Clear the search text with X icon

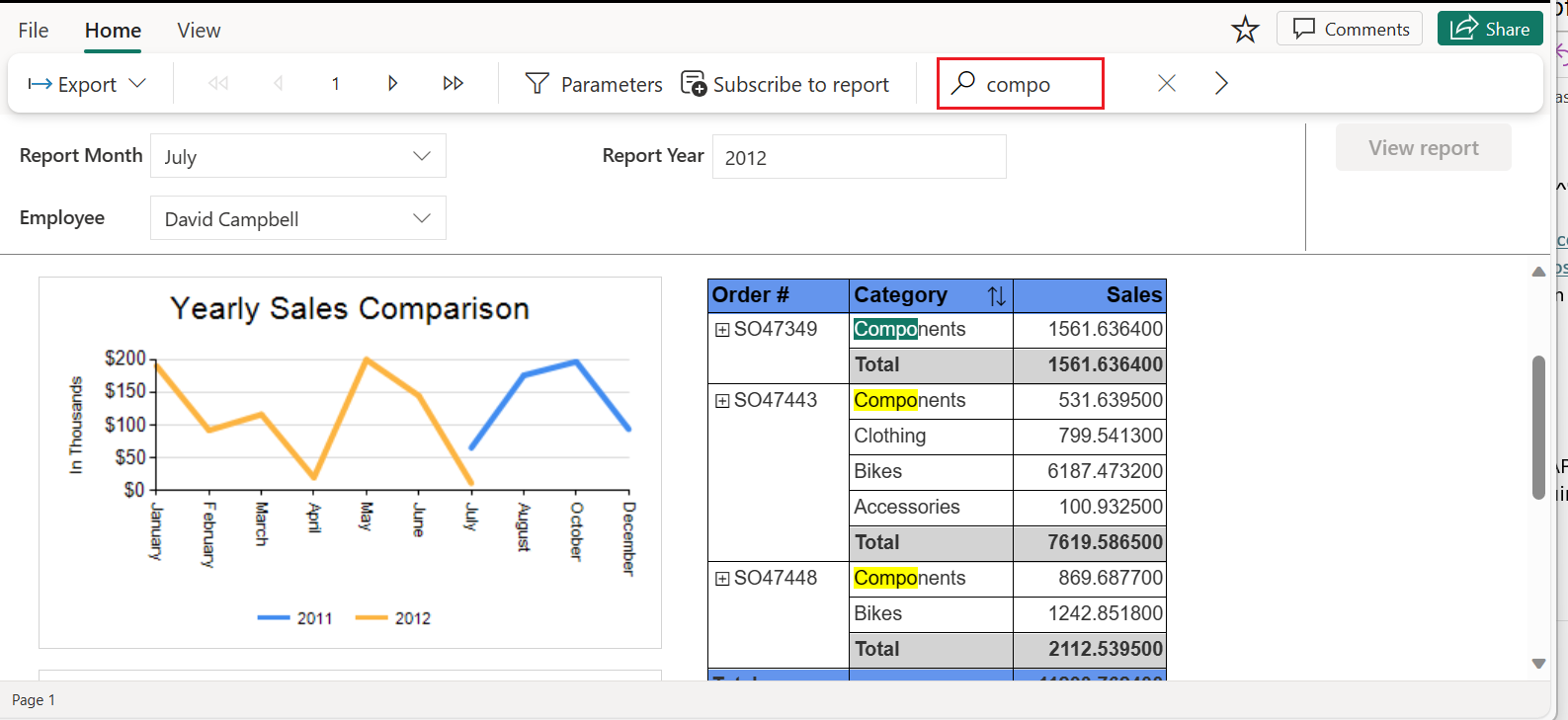[1167, 84]
